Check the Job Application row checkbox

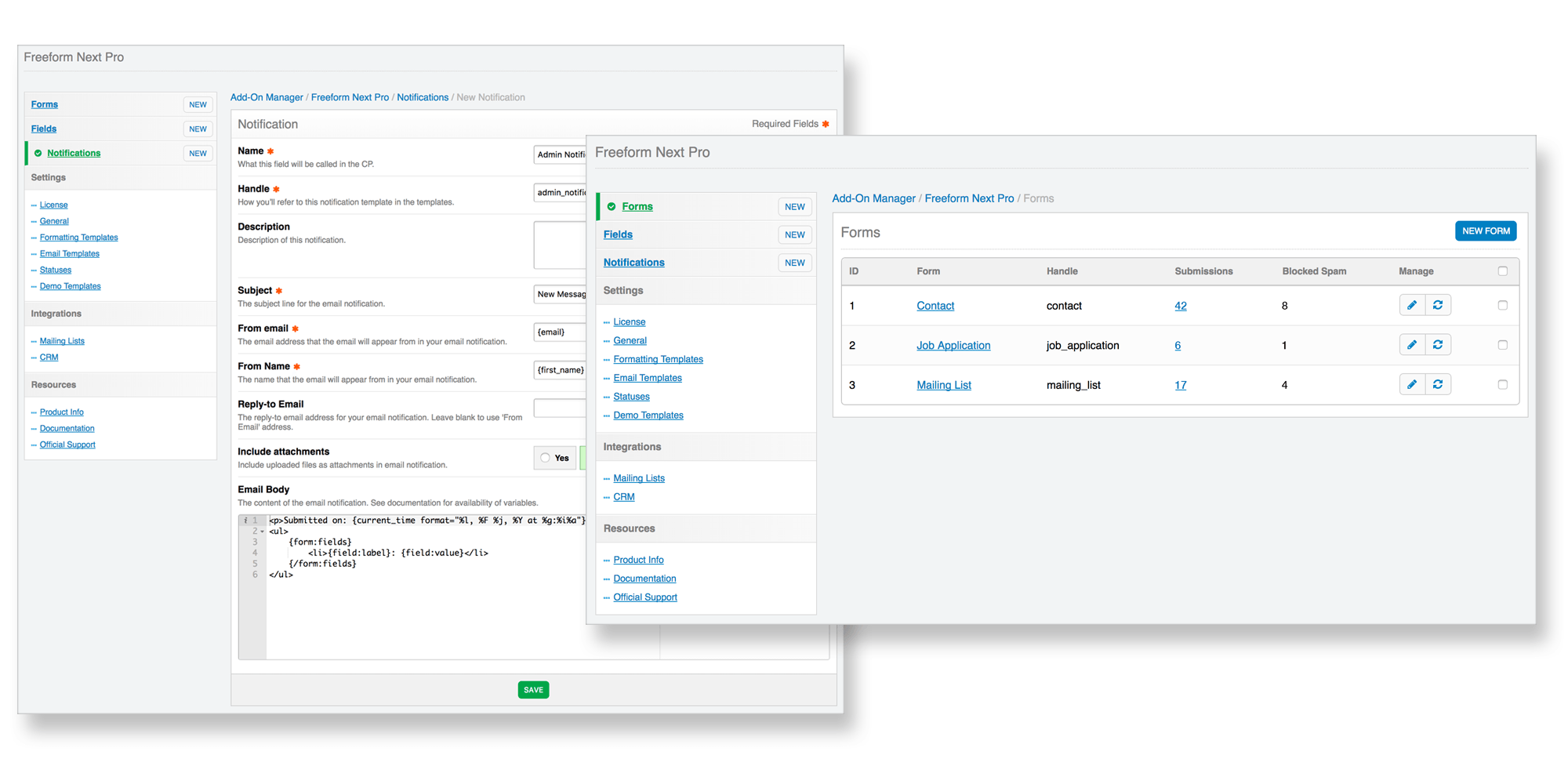(x=1502, y=345)
